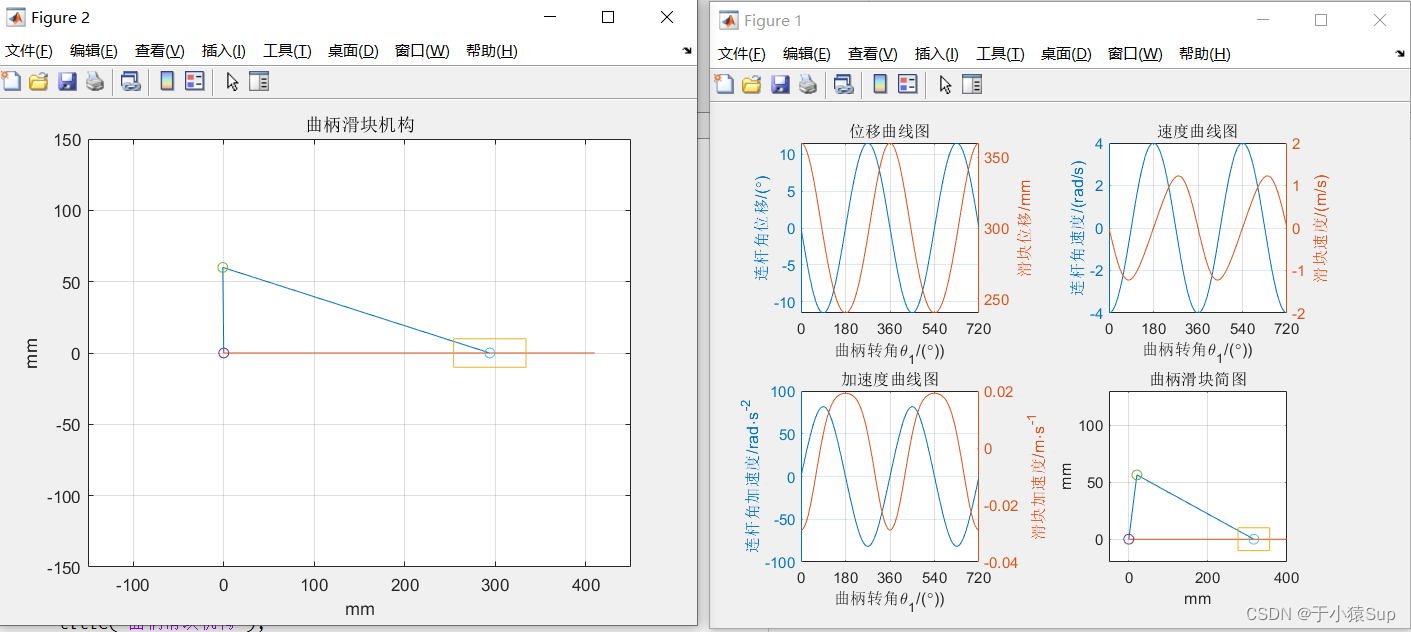1411x632 pixels.
Task: Close the Figure 2 window
Action: (x=667, y=17)
